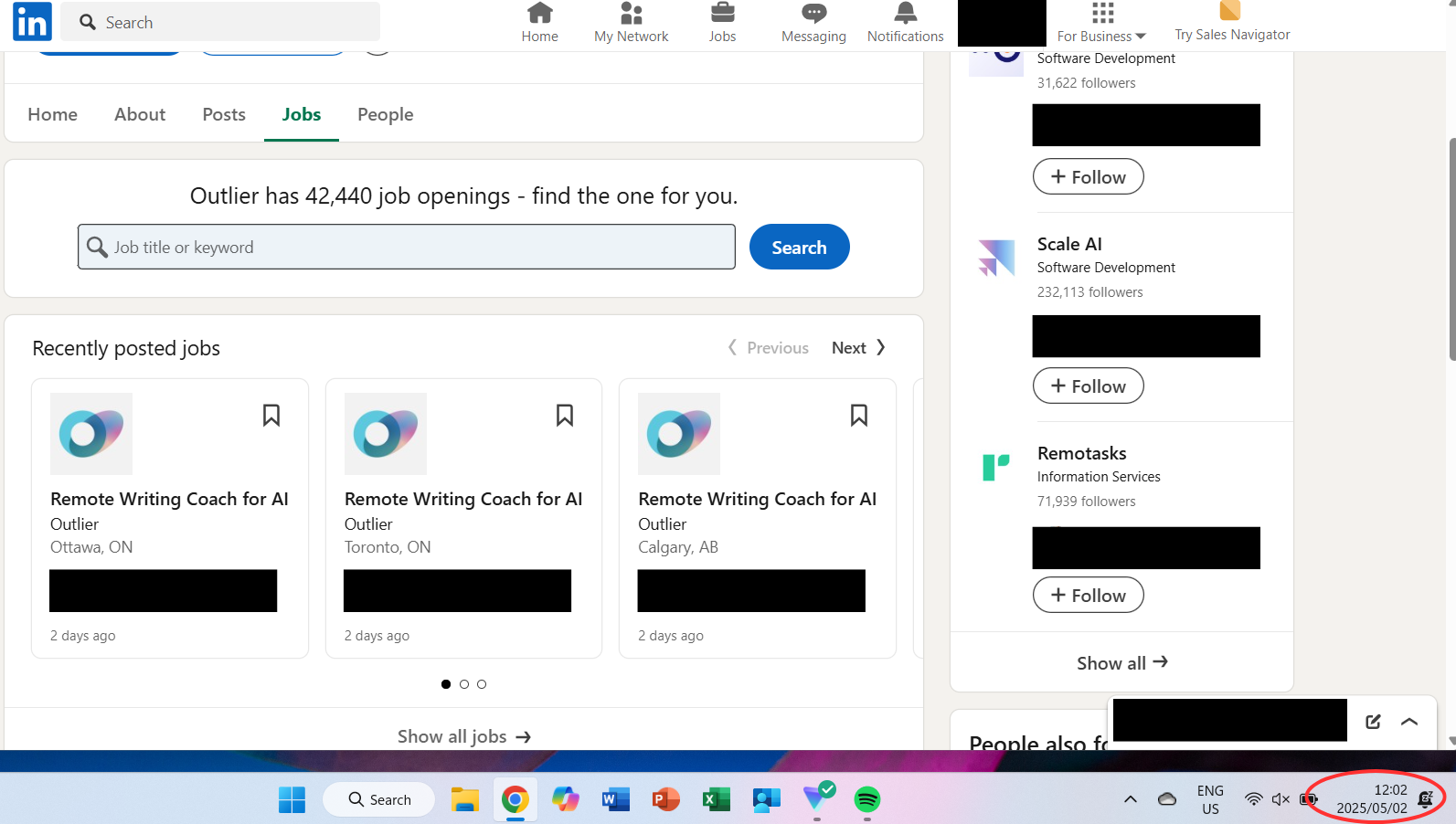Save the Ottawa, ON job with bookmark icon

tap(271, 416)
